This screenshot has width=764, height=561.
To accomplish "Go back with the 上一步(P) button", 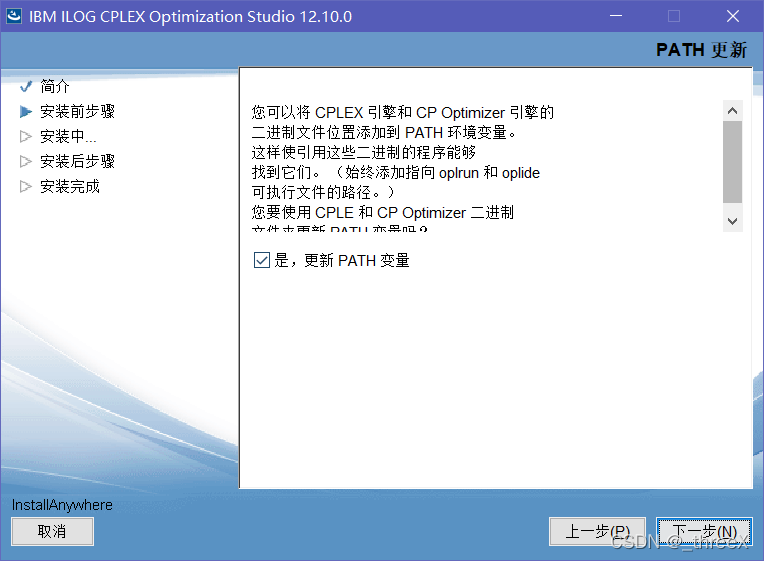I will click(597, 531).
